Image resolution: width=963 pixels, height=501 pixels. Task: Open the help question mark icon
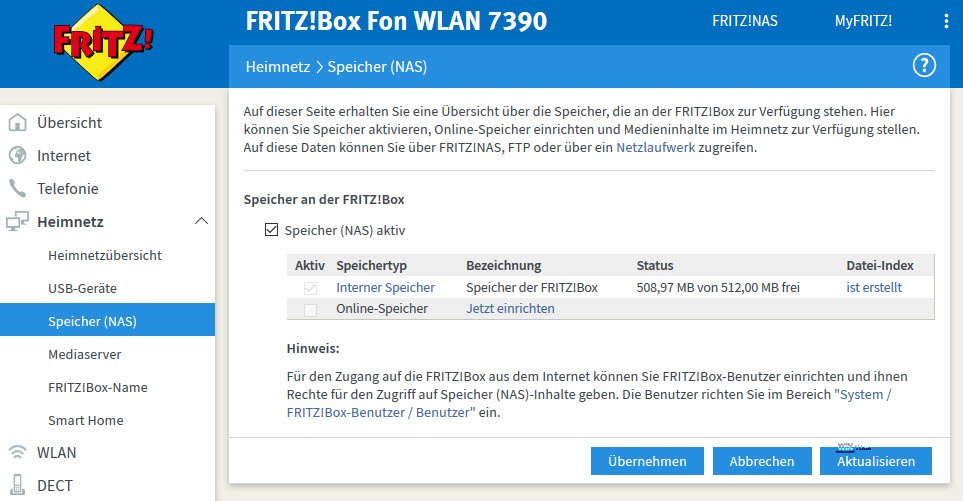point(923,66)
